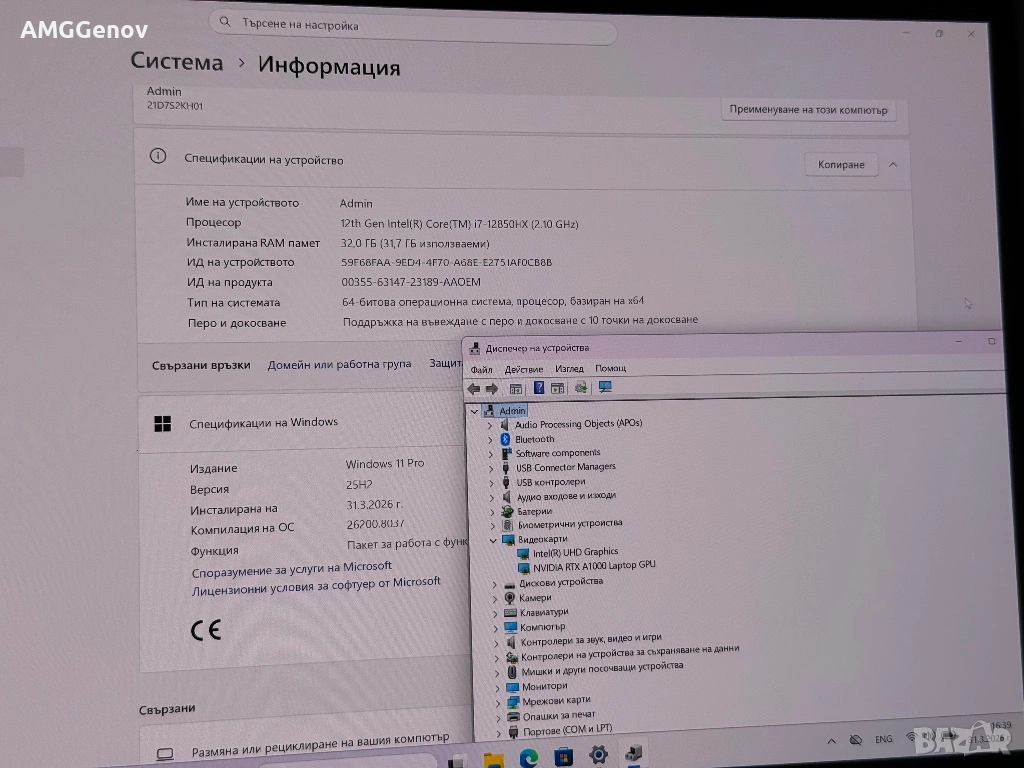Expand the USB Connector Managers node
Image resolution: width=1024 pixels, height=768 pixels.
click(491, 469)
